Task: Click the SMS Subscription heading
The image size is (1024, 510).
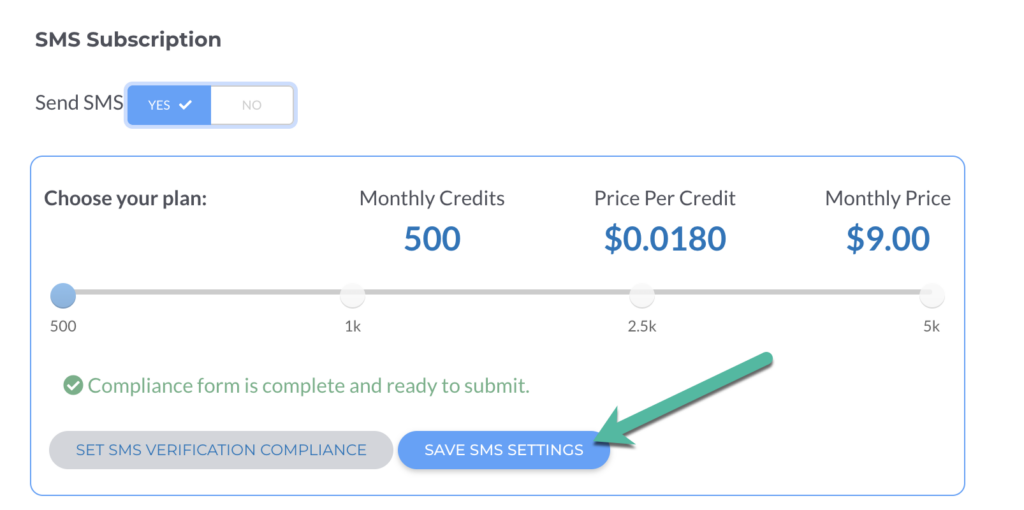Action: tap(128, 40)
